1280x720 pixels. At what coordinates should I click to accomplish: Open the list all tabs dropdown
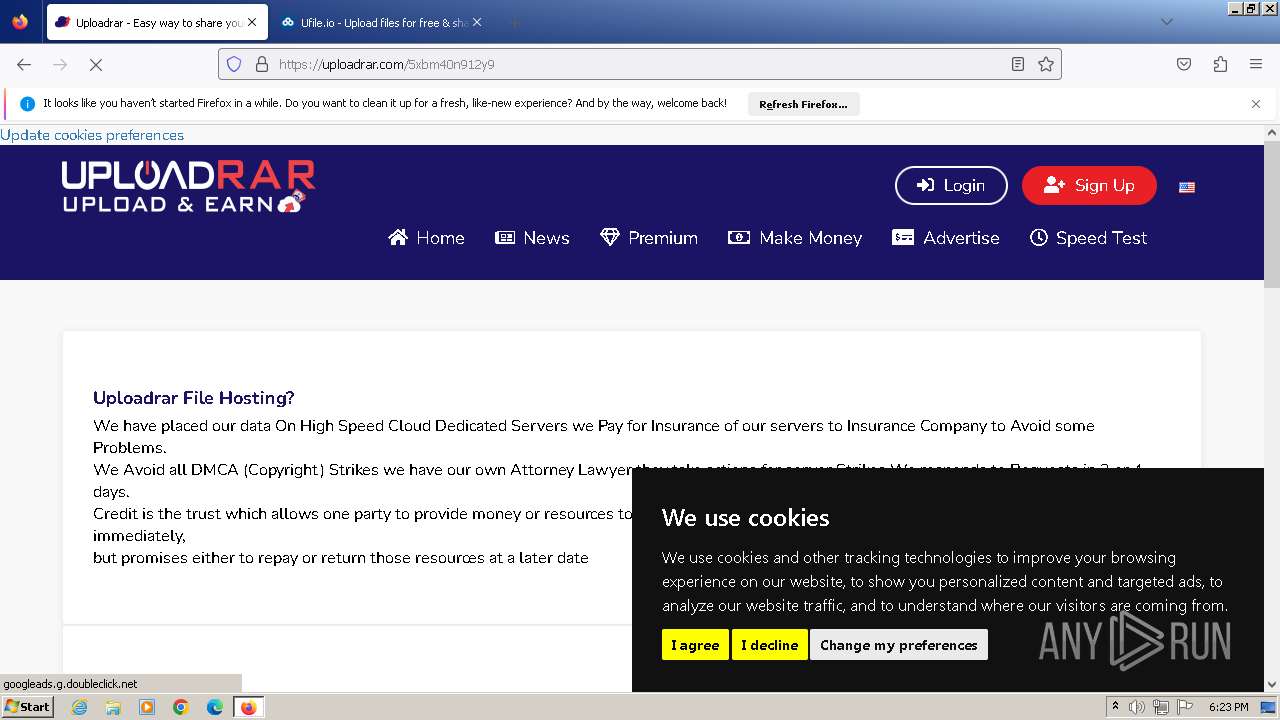[1166, 22]
